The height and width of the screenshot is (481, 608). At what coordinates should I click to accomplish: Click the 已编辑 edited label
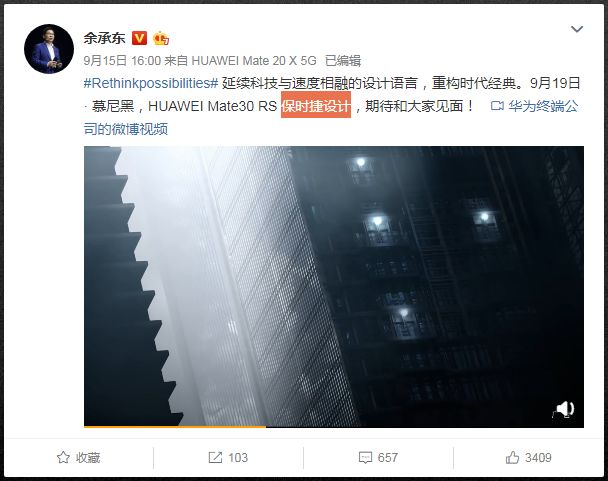pyautogui.click(x=343, y=61)
